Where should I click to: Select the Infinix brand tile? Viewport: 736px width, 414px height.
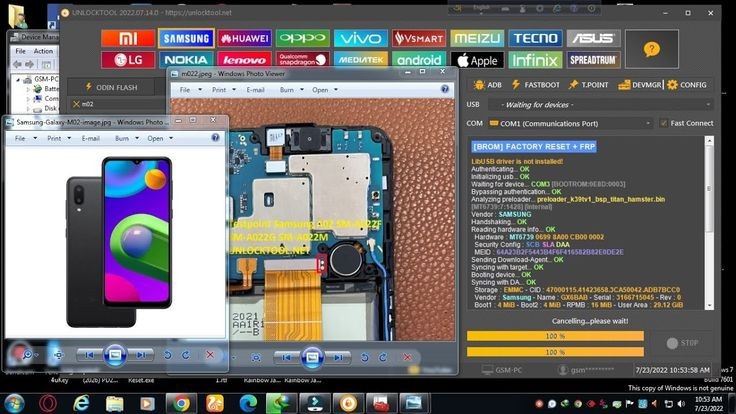point(535,60)
